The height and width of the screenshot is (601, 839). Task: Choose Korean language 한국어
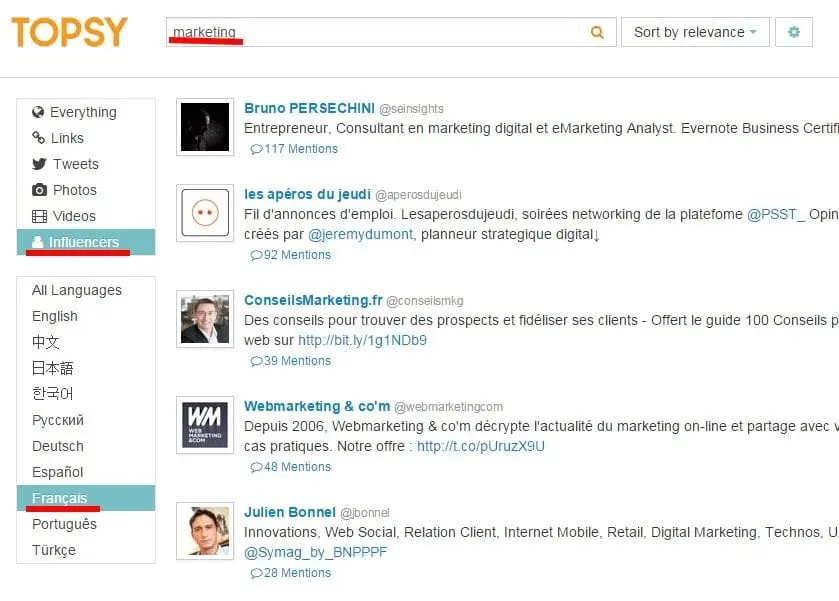[86, 394]
